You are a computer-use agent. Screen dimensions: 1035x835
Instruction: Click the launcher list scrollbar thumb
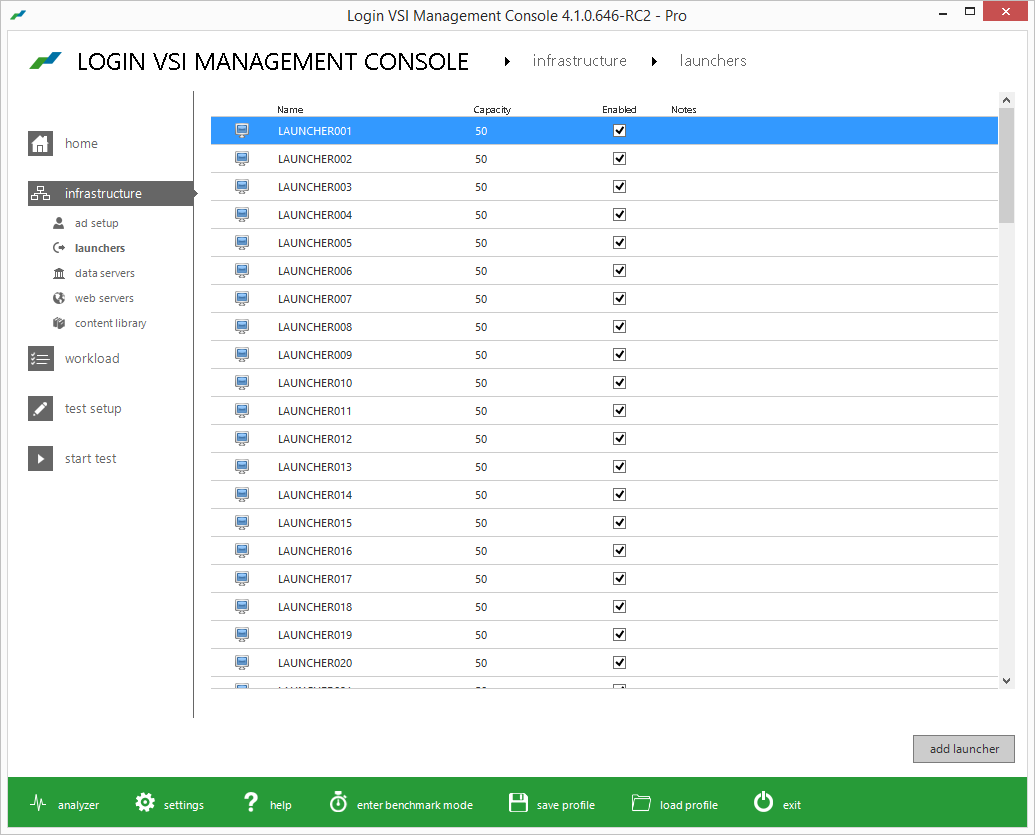click(1006, 165)
